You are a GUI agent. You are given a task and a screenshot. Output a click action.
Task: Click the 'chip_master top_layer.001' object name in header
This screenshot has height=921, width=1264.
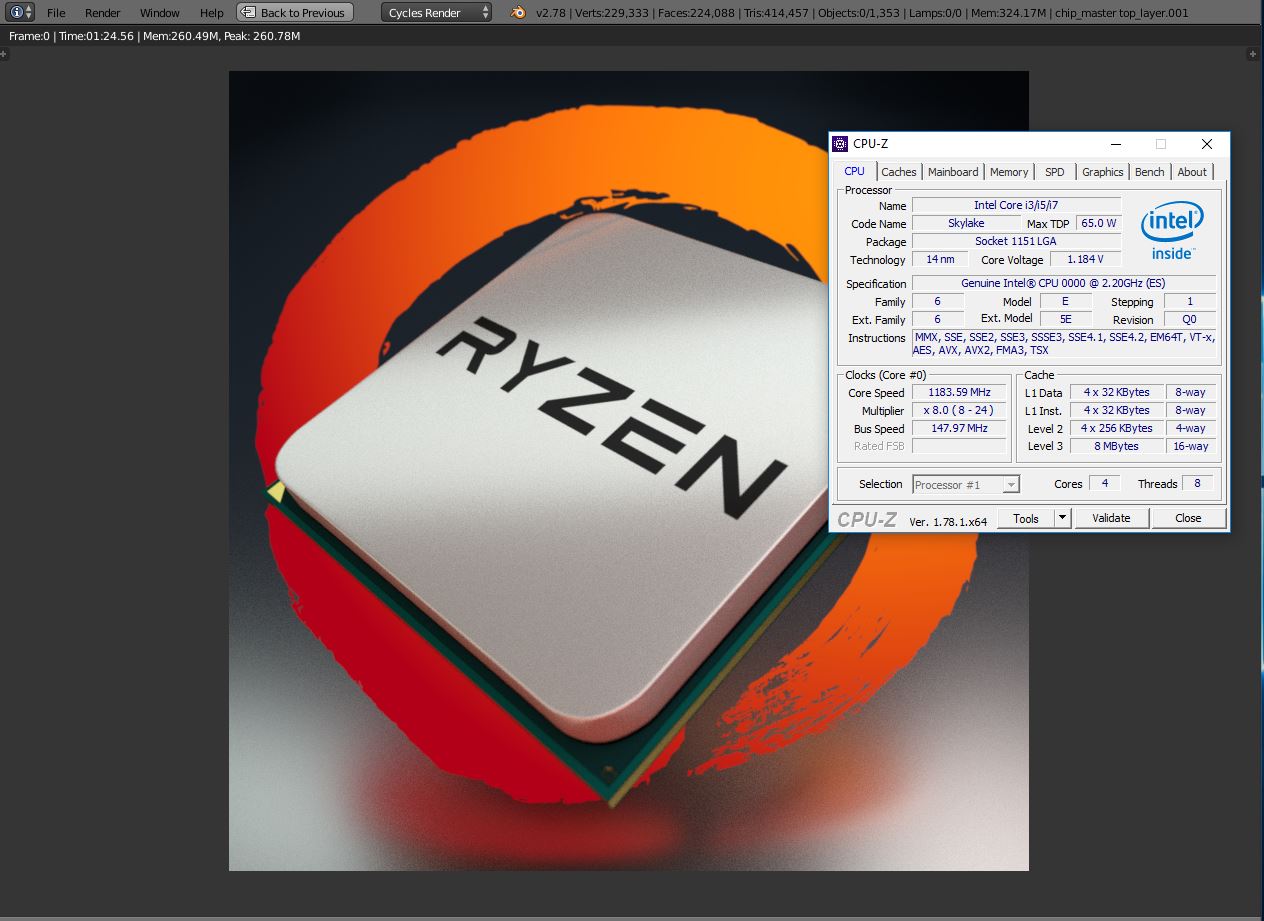click(x=1122, y=13)
